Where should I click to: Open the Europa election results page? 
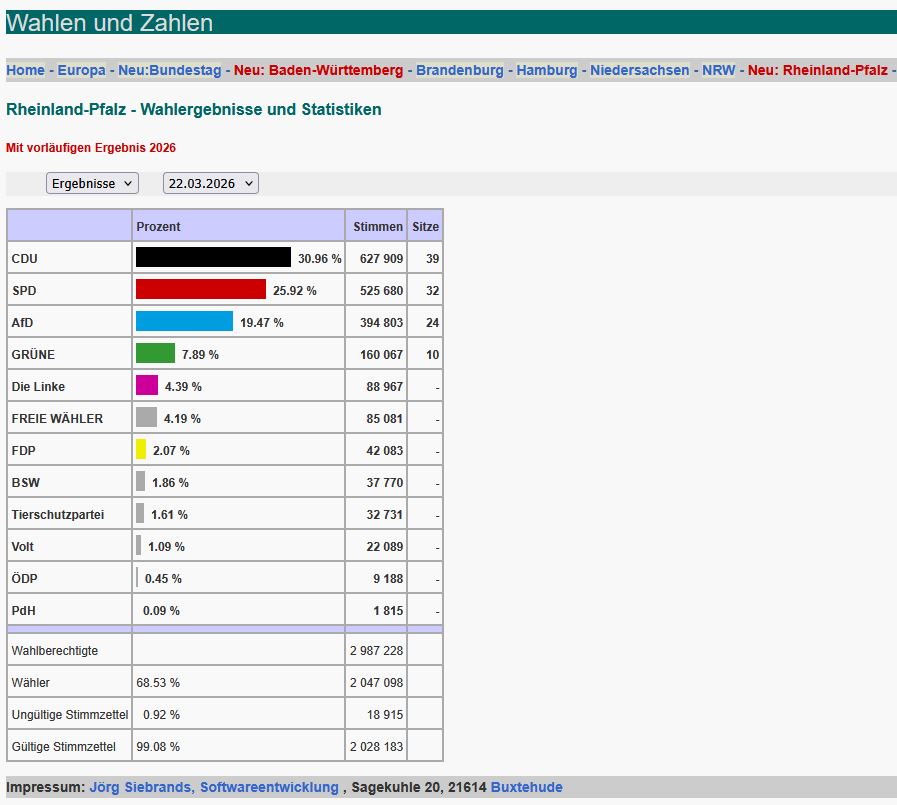tap(80, 70)
